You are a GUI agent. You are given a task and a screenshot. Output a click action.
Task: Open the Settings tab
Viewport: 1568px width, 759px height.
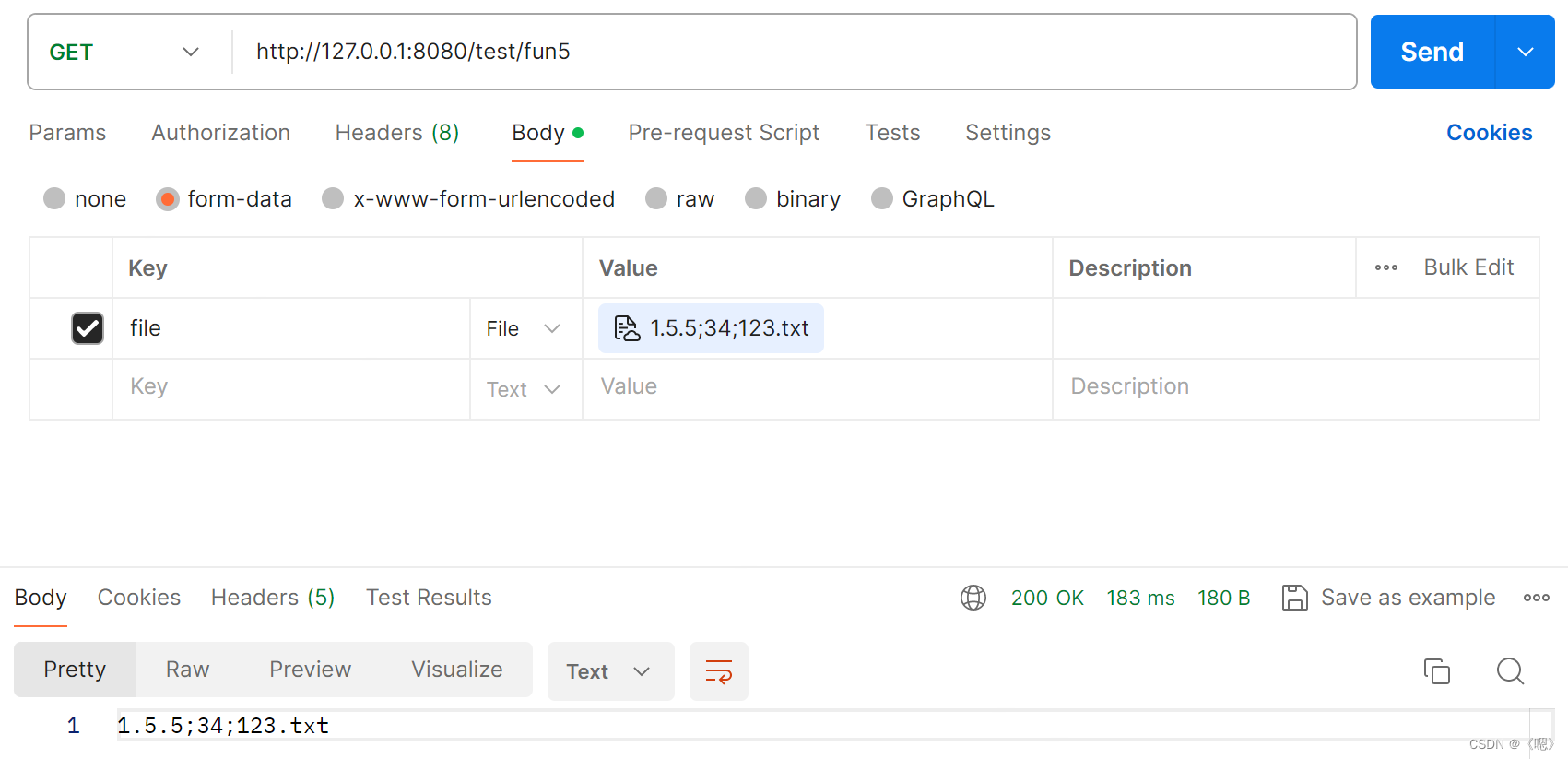(1008, 133)
